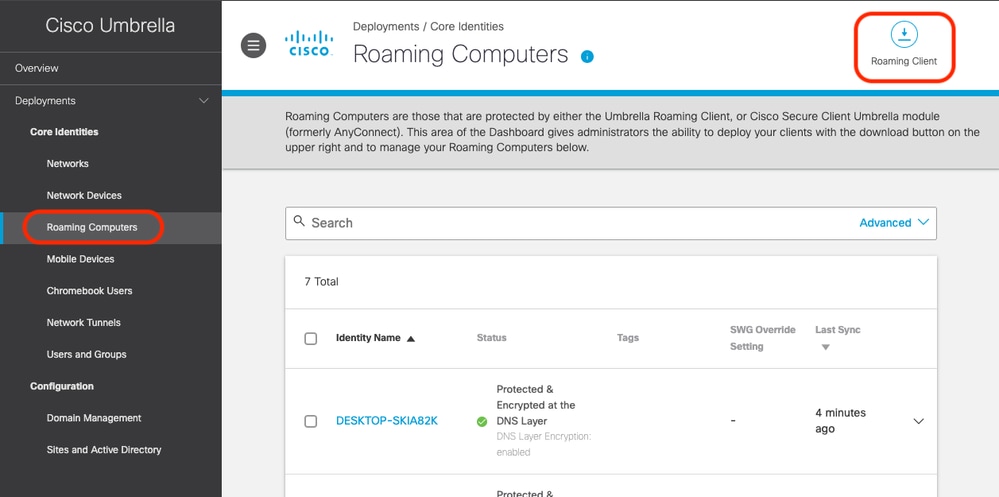Viewport: 999px width, 497px height.
Task: Click the Cisco logo
Action: coord(309,44)
